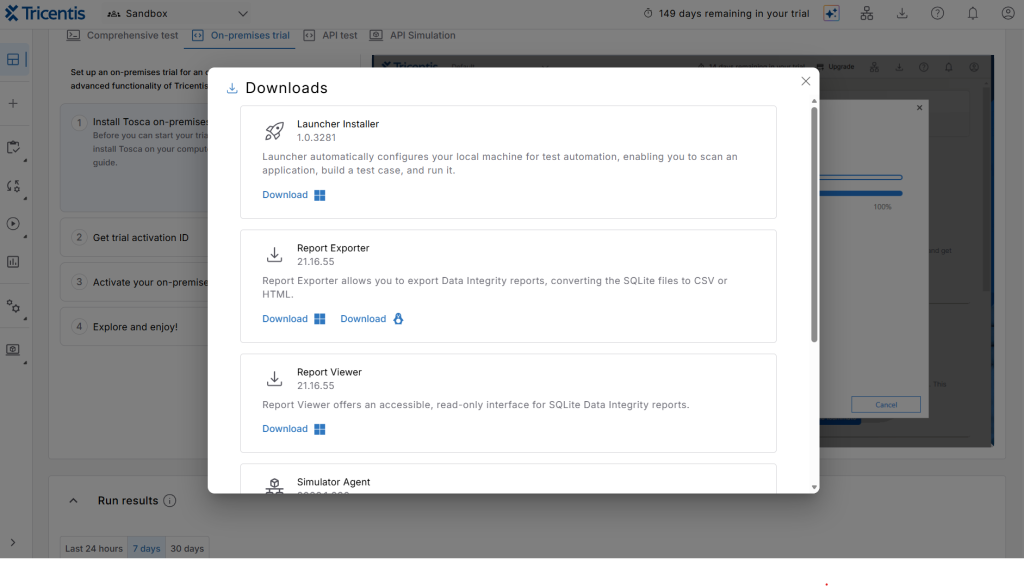1024x586 pixels.
Task: Click the scroll-up arrow in Downloads dialog
Action: pos(814,101)
